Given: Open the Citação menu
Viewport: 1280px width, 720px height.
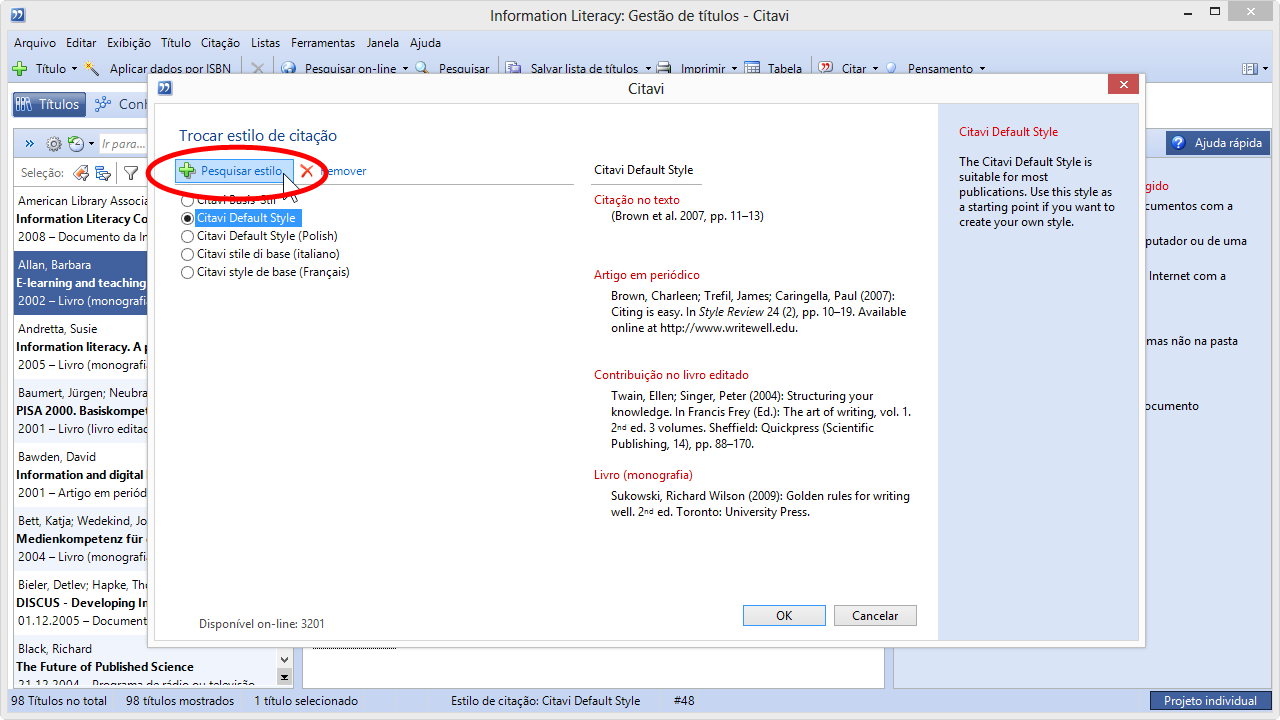Looking at the screenshot, I should [x=220, y=43].
